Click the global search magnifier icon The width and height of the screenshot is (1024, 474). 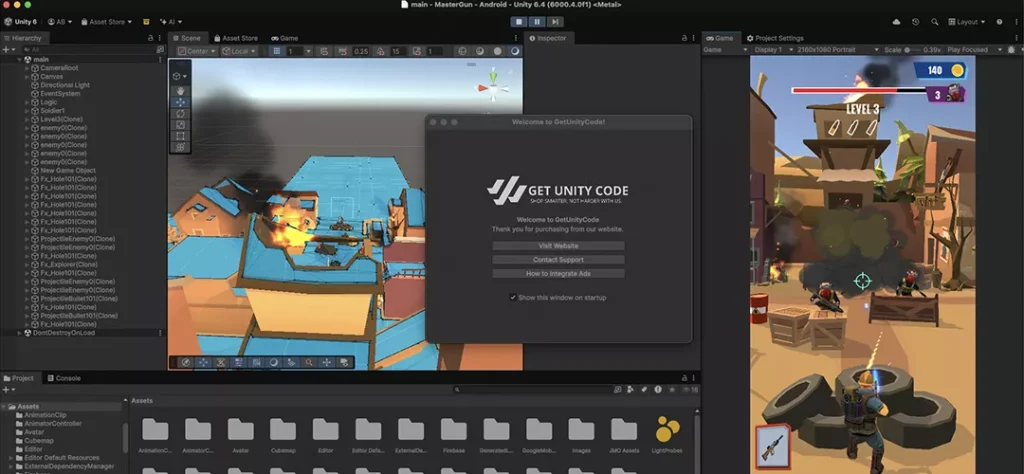click(935, 22)
